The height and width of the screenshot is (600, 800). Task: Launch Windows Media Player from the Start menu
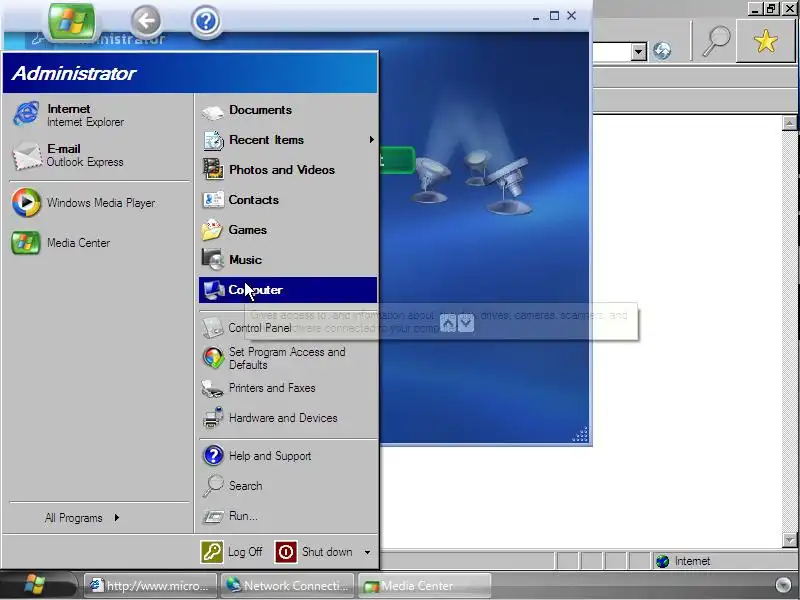99,203
